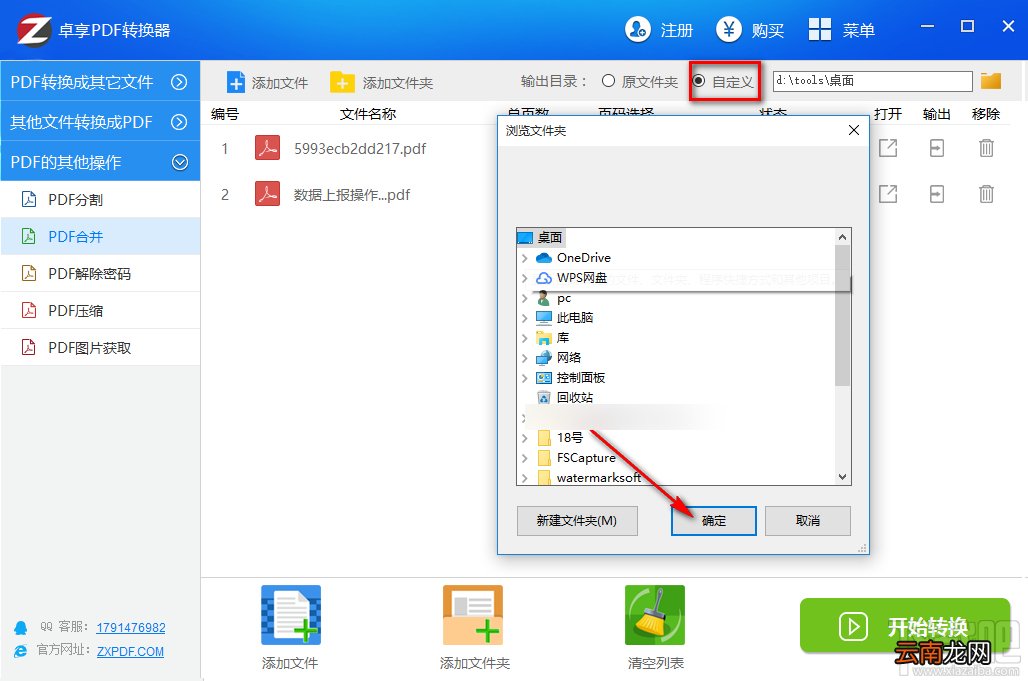Click the 确定 button in folder dialog

pyautogui.click(x=713, y=520)
